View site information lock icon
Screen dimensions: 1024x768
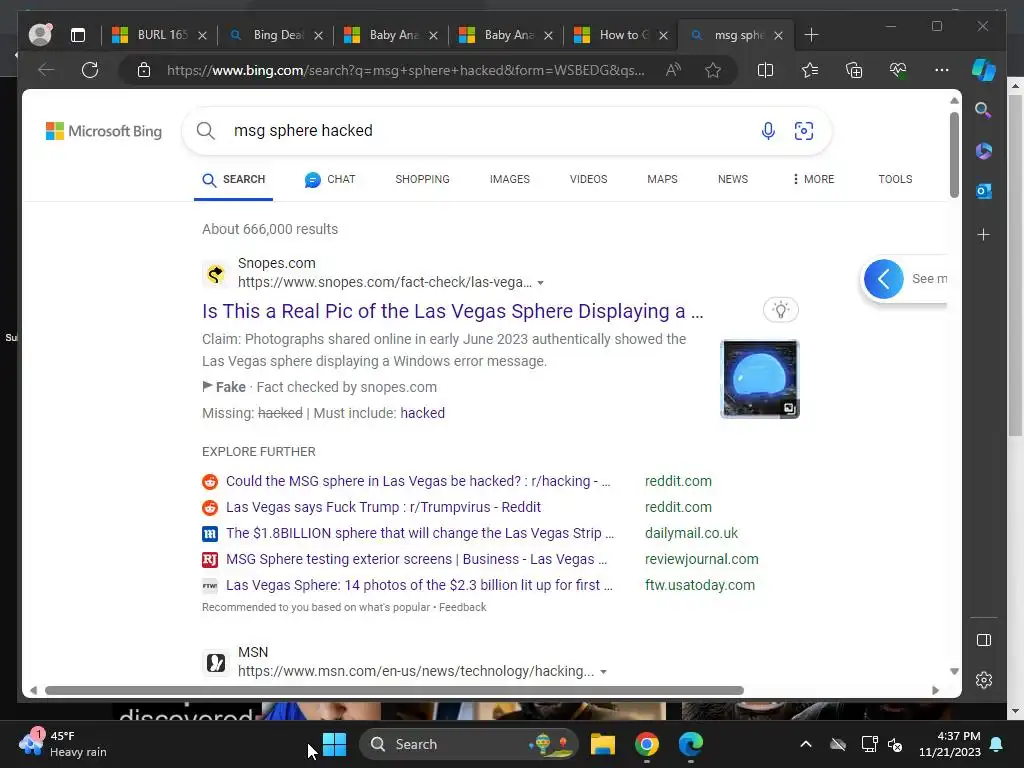pos(144,70)
